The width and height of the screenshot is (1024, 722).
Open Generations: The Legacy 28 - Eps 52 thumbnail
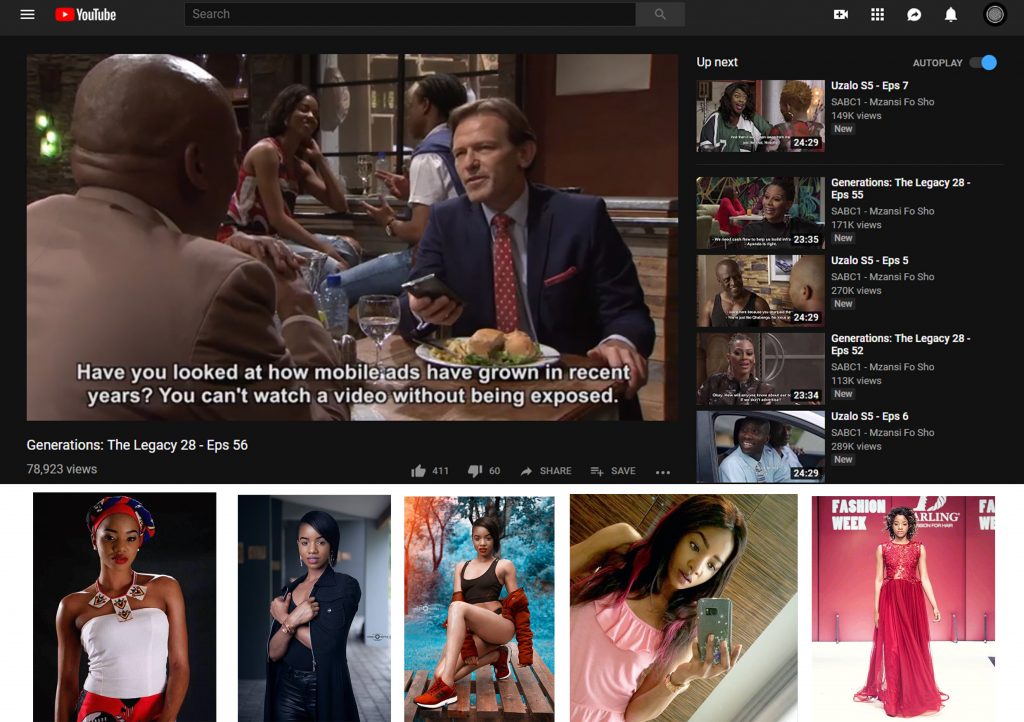(760, 368)
